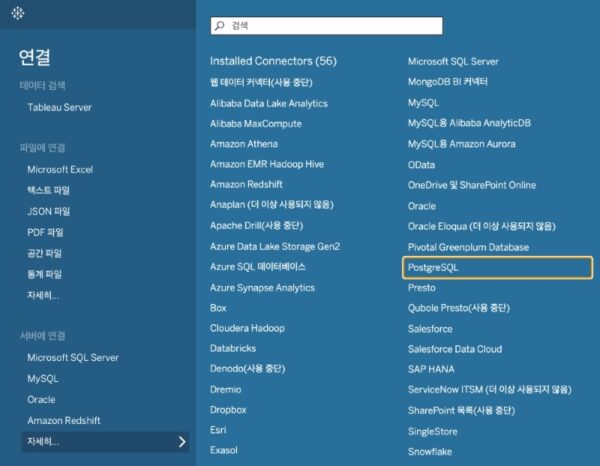Select 웹 데이터 커넥터(사용 중단) connector
600x466 pixels.
tap(261, 83)
